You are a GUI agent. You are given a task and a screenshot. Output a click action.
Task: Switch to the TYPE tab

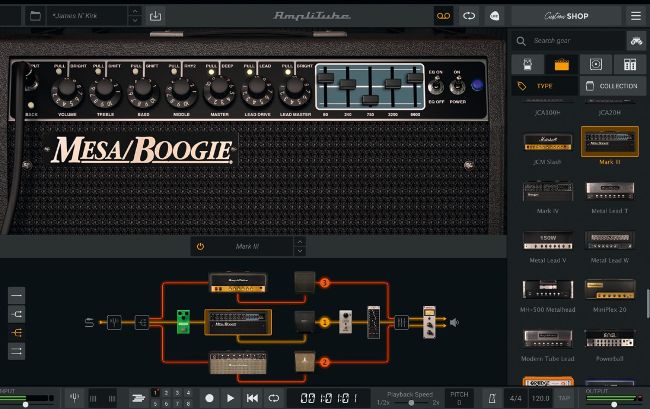click(545, 87)
